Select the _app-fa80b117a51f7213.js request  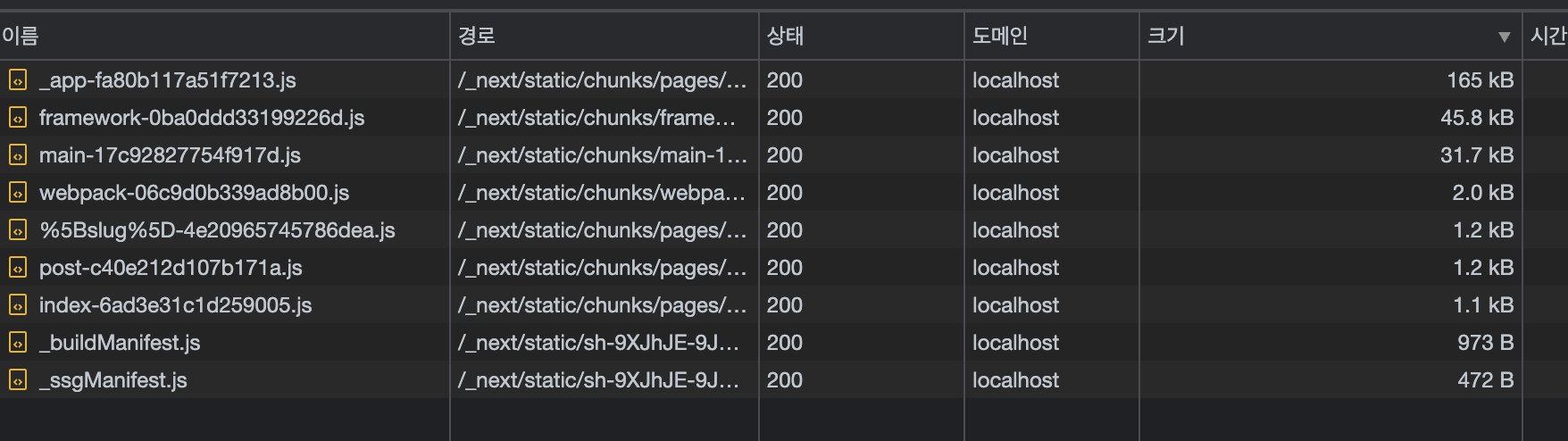pos(168,80)
